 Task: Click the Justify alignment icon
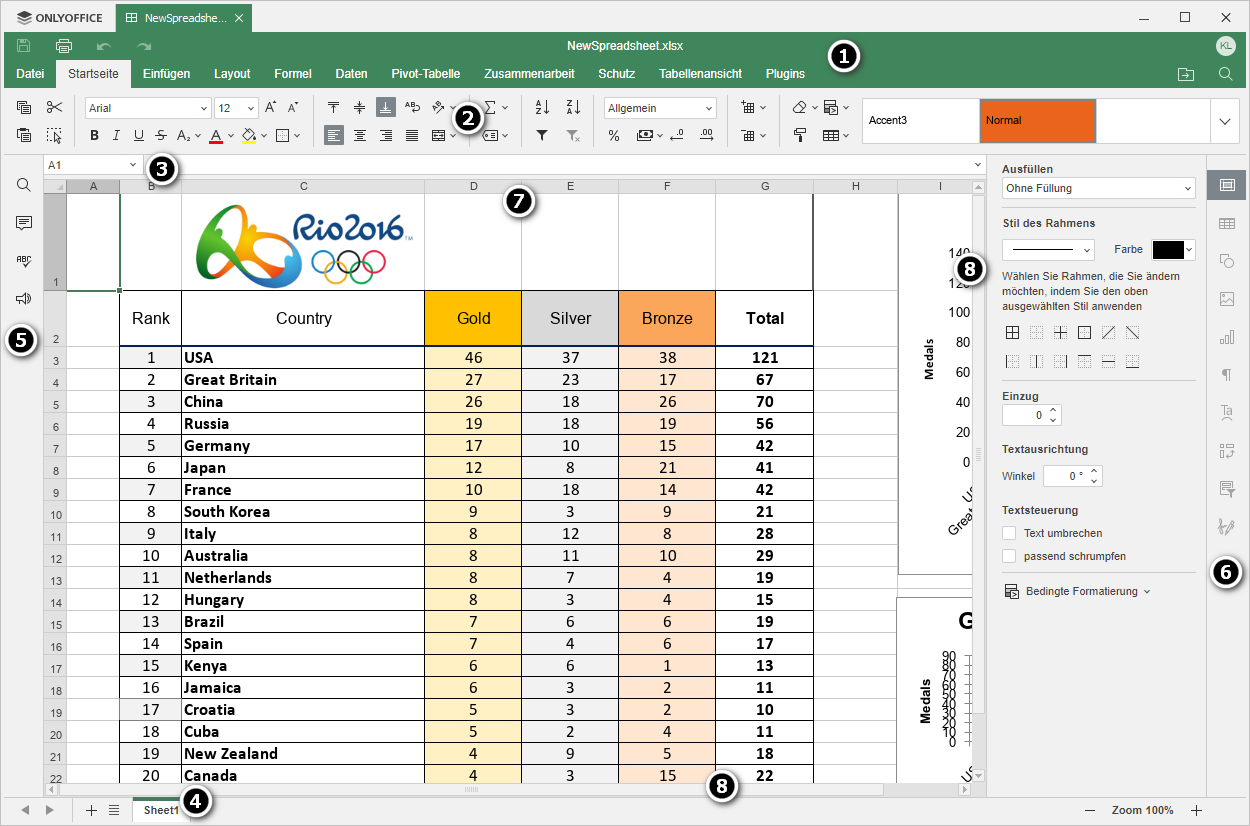click(412, 135)
